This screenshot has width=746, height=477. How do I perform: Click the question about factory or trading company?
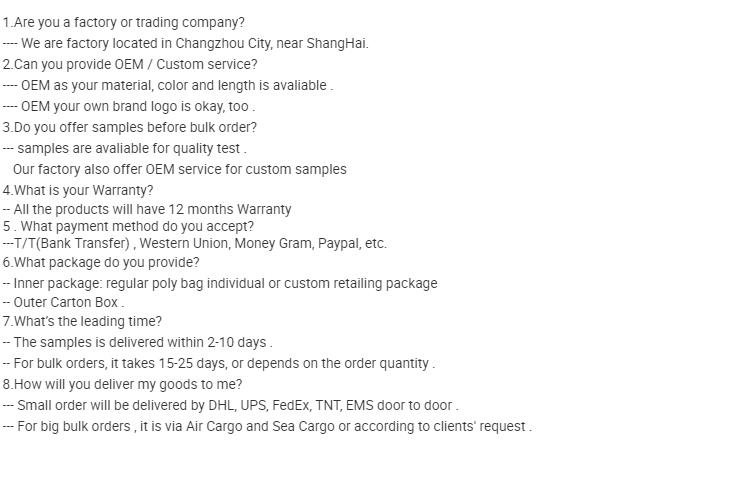click(x=124, y=22)
